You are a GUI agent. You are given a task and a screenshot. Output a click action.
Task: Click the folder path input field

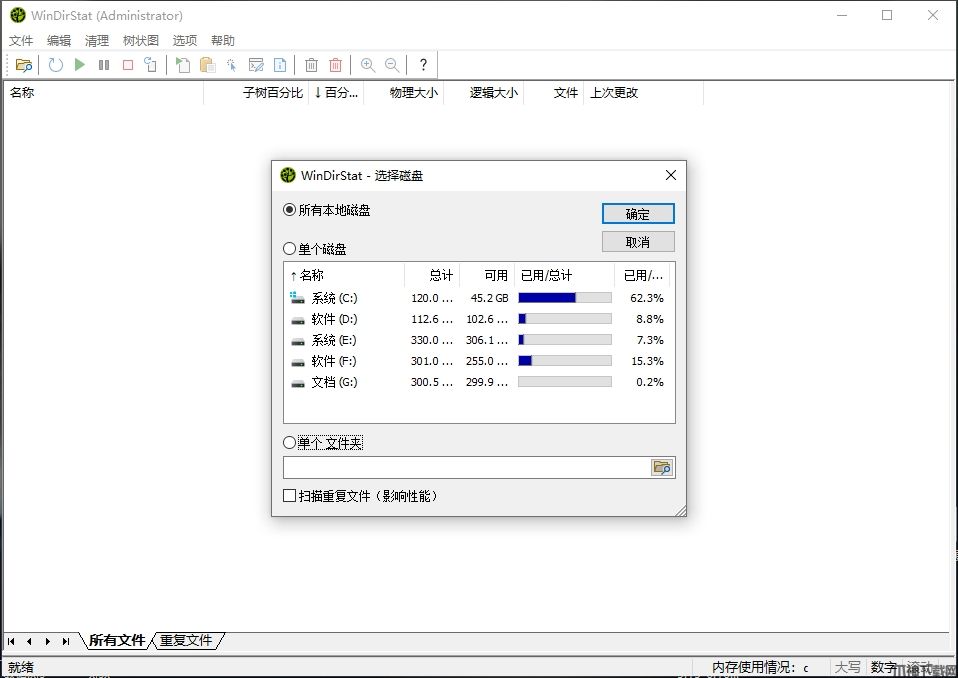[467, 468]
